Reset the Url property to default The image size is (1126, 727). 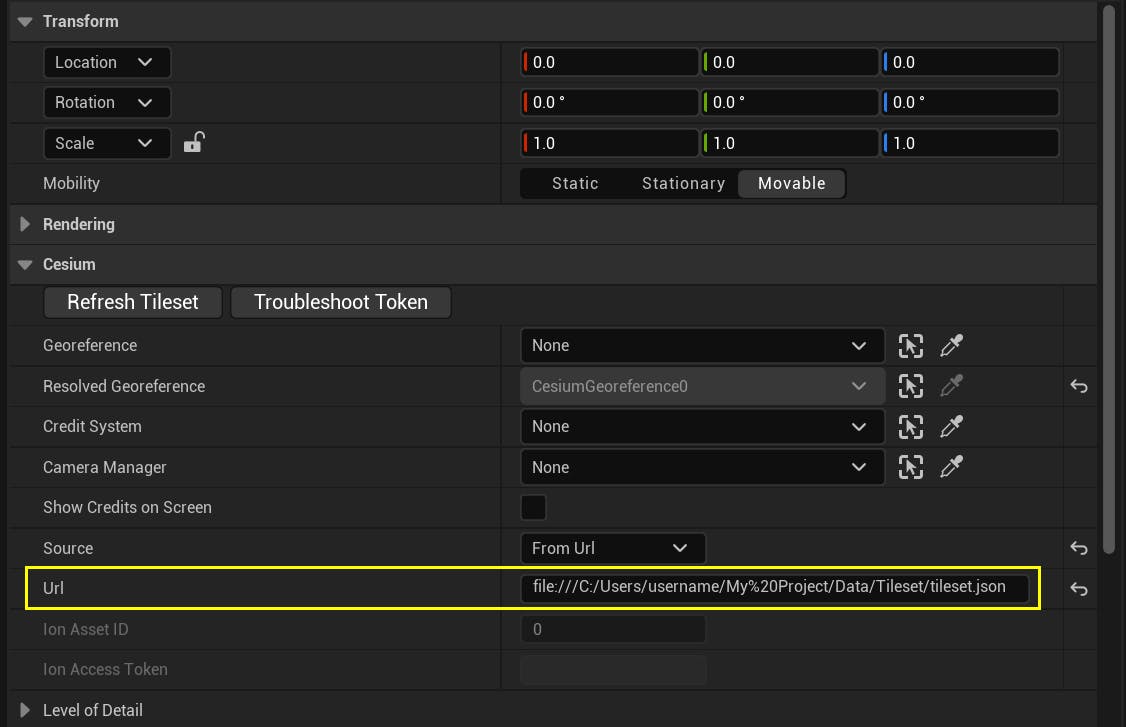1080,589
